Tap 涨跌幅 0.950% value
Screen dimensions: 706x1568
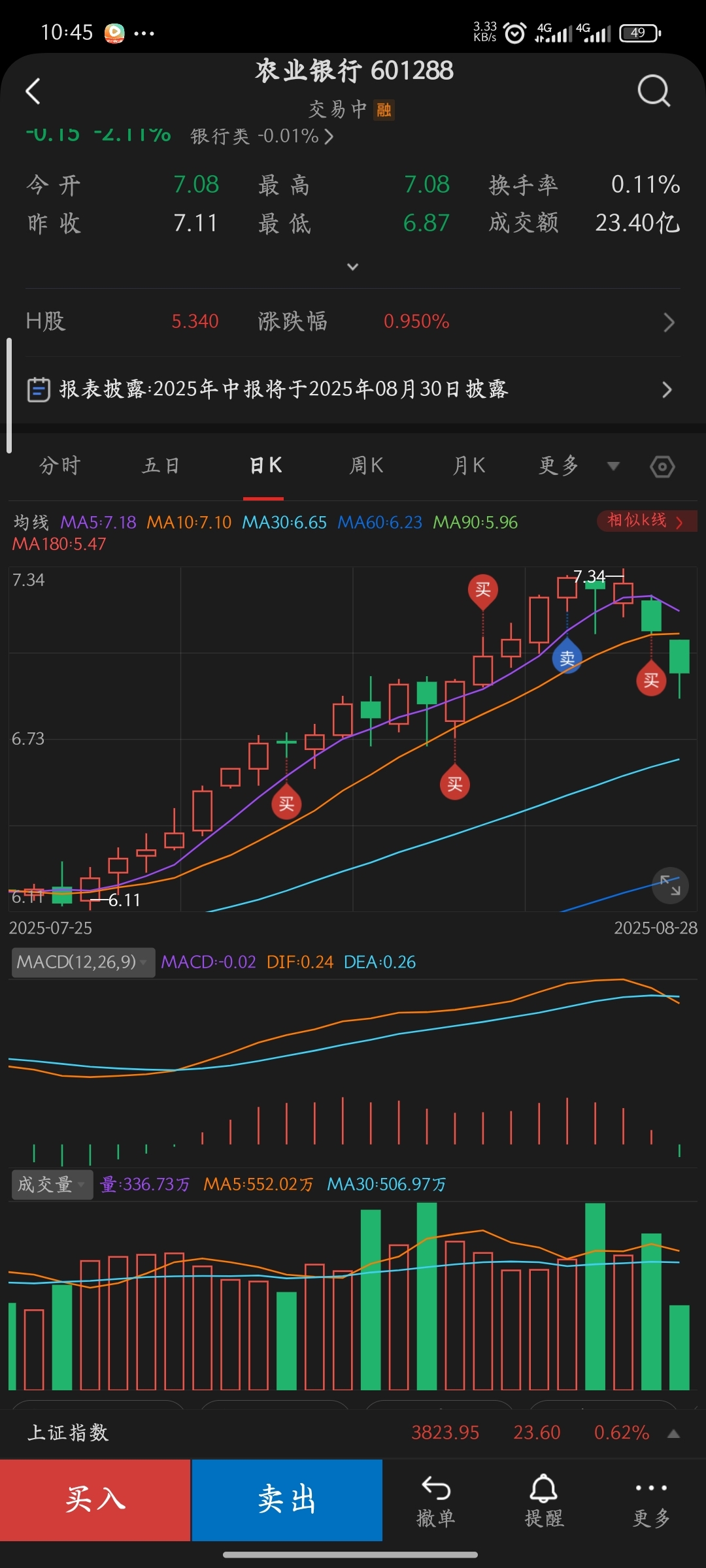pos(416,321)
